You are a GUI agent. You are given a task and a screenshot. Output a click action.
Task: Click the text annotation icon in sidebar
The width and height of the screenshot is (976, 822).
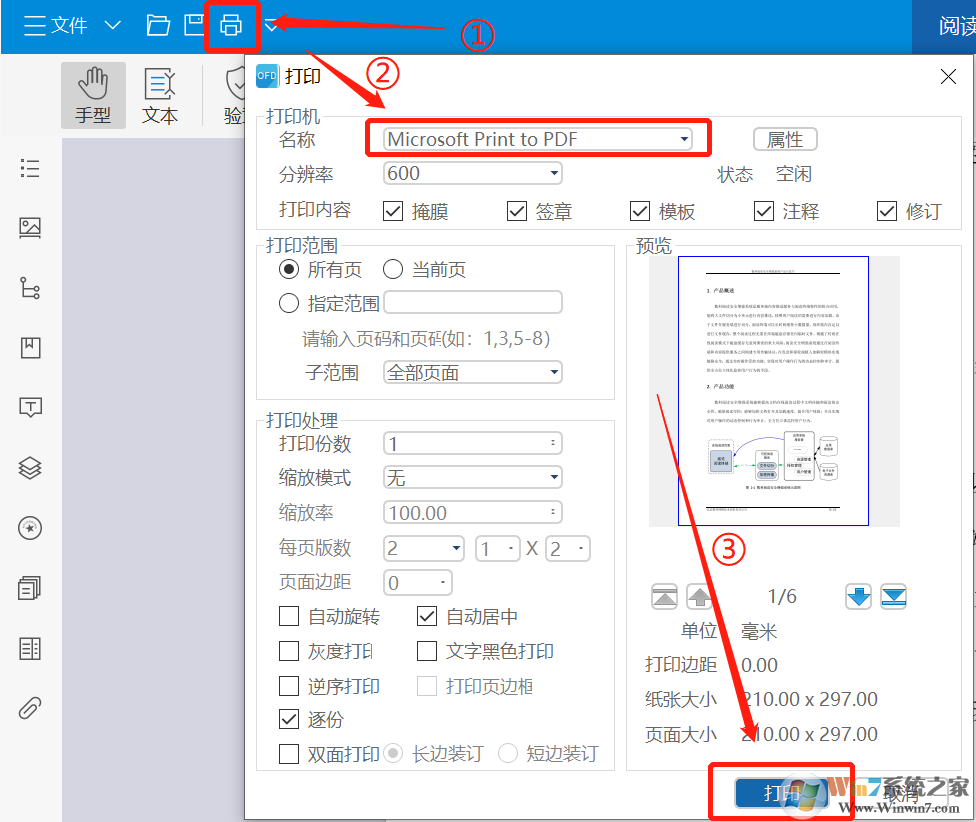pyautogui.click(x=30, y=407)
